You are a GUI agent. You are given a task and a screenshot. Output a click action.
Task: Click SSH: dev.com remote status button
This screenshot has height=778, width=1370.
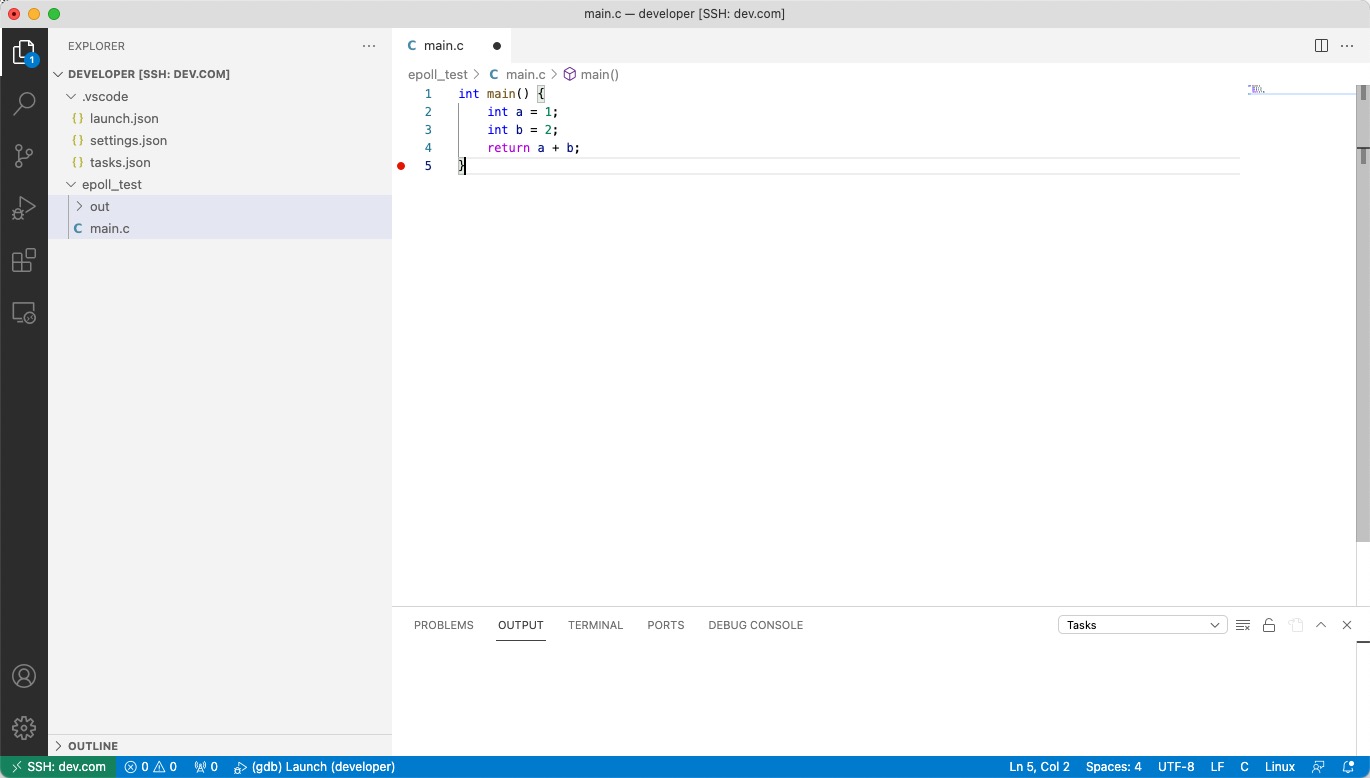[x=58, y=767]
